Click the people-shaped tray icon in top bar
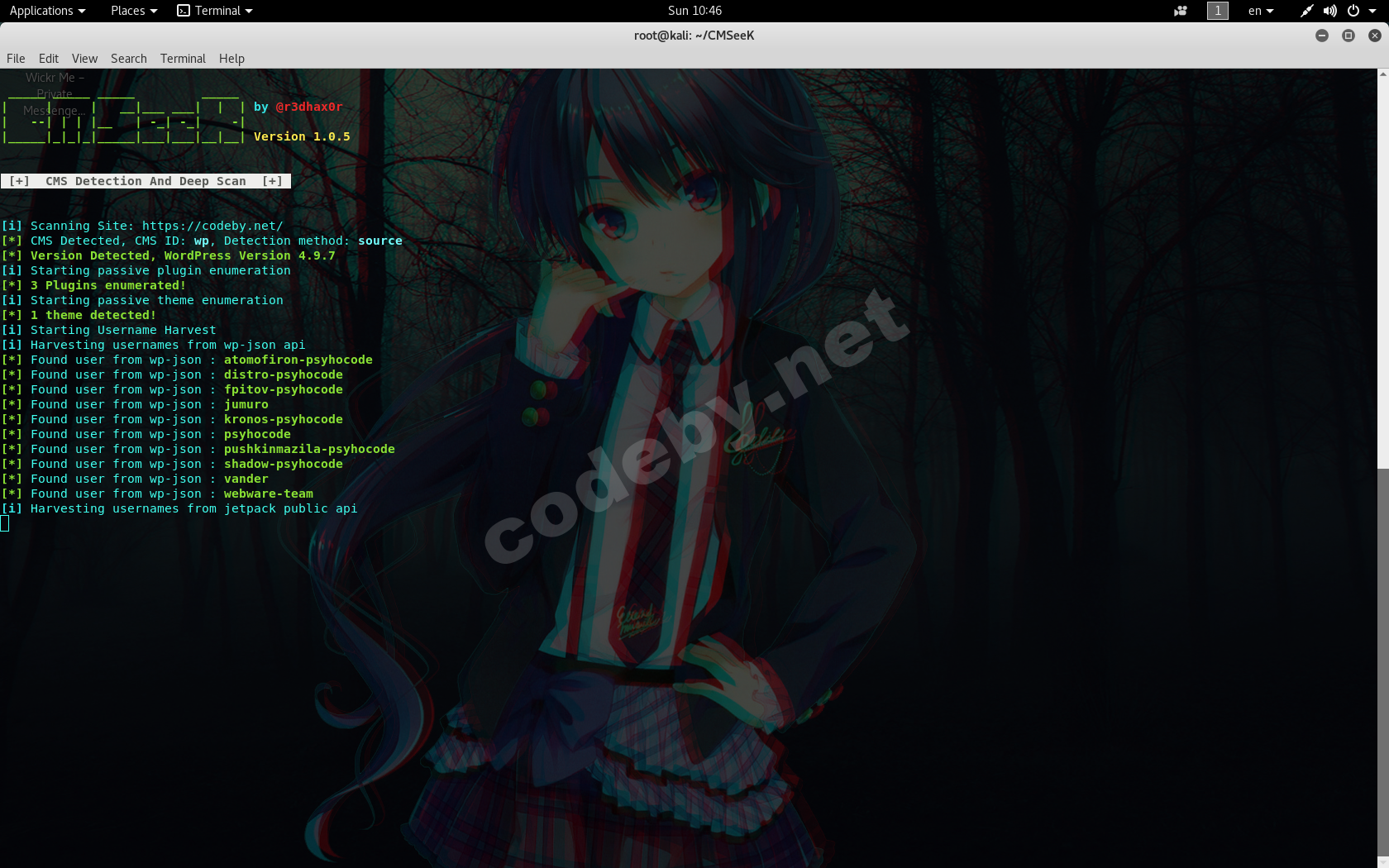Screen dimensions: 1389x868 point(1181,11)
